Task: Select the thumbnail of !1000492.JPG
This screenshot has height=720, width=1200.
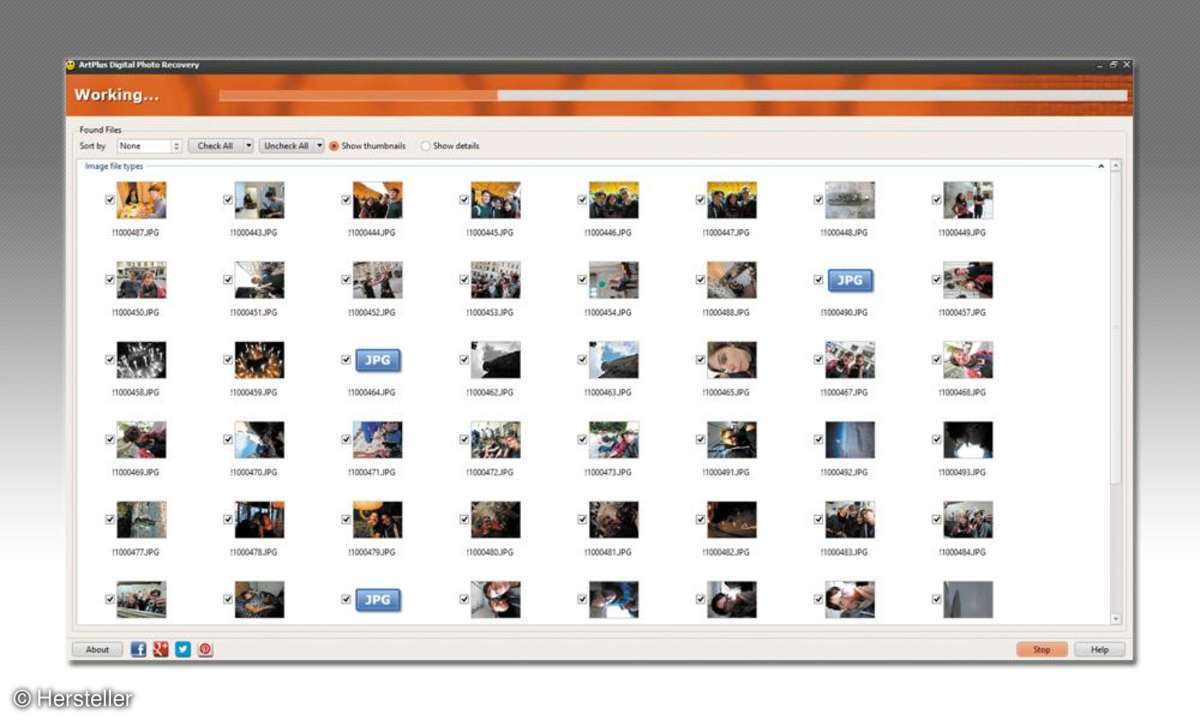Action: [x=850, y=439]
